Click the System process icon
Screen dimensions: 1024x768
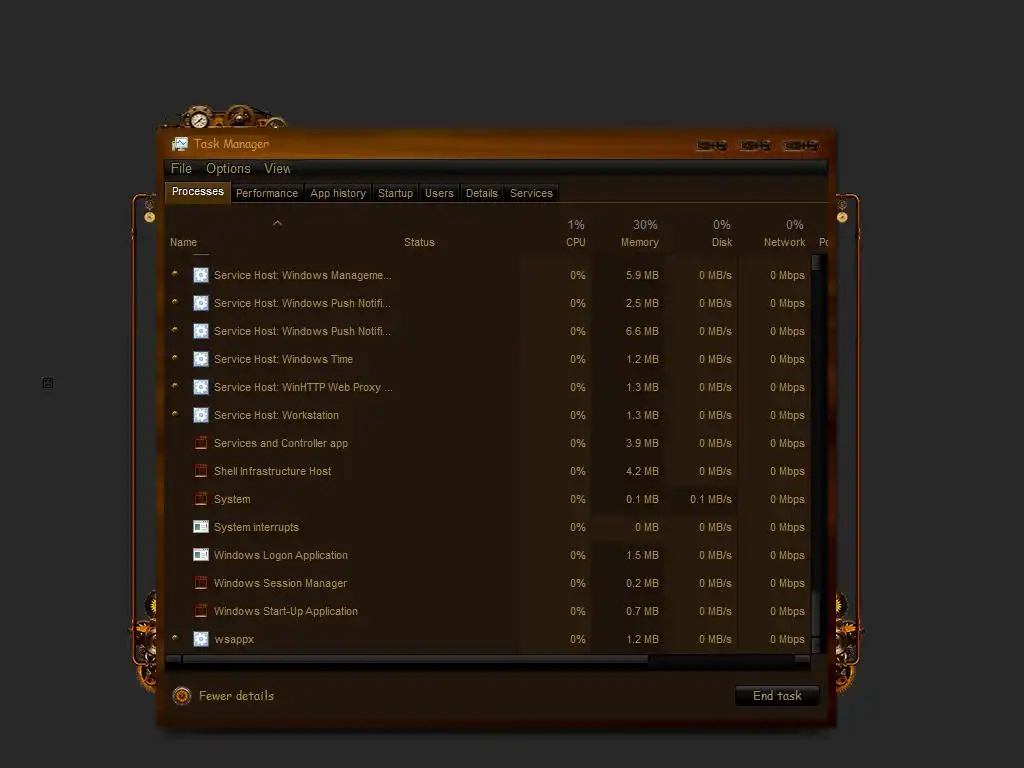tap(200, 499)
